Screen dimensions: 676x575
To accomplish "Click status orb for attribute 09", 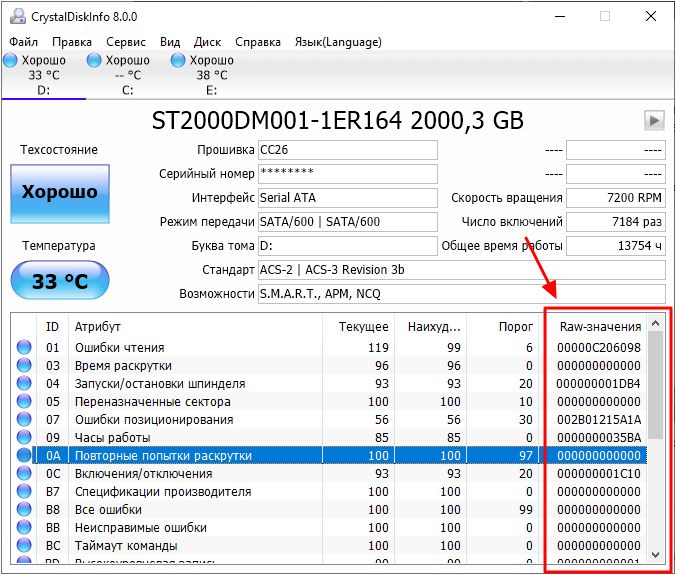I will (x=24, y=438).
